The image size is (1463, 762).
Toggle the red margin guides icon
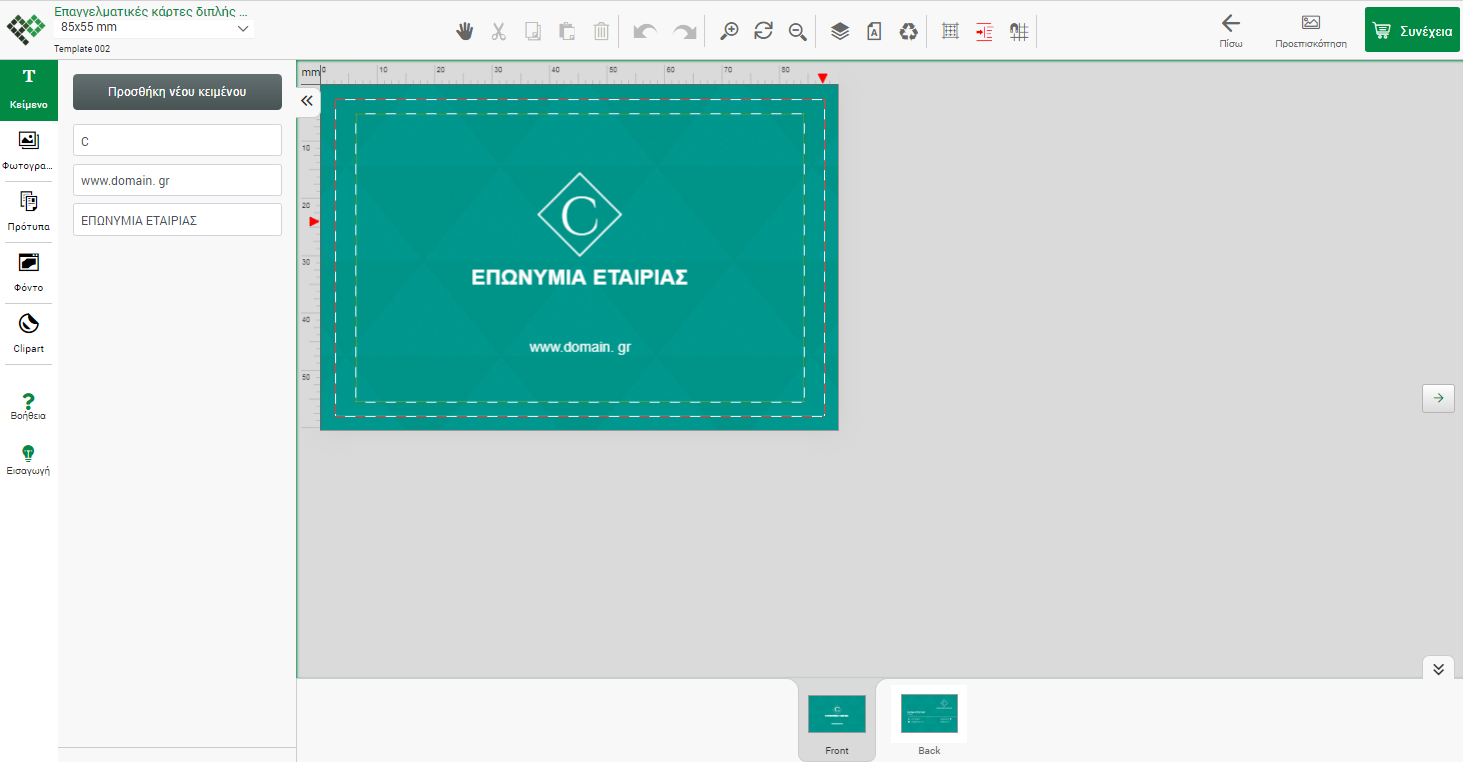pos(984,31)
